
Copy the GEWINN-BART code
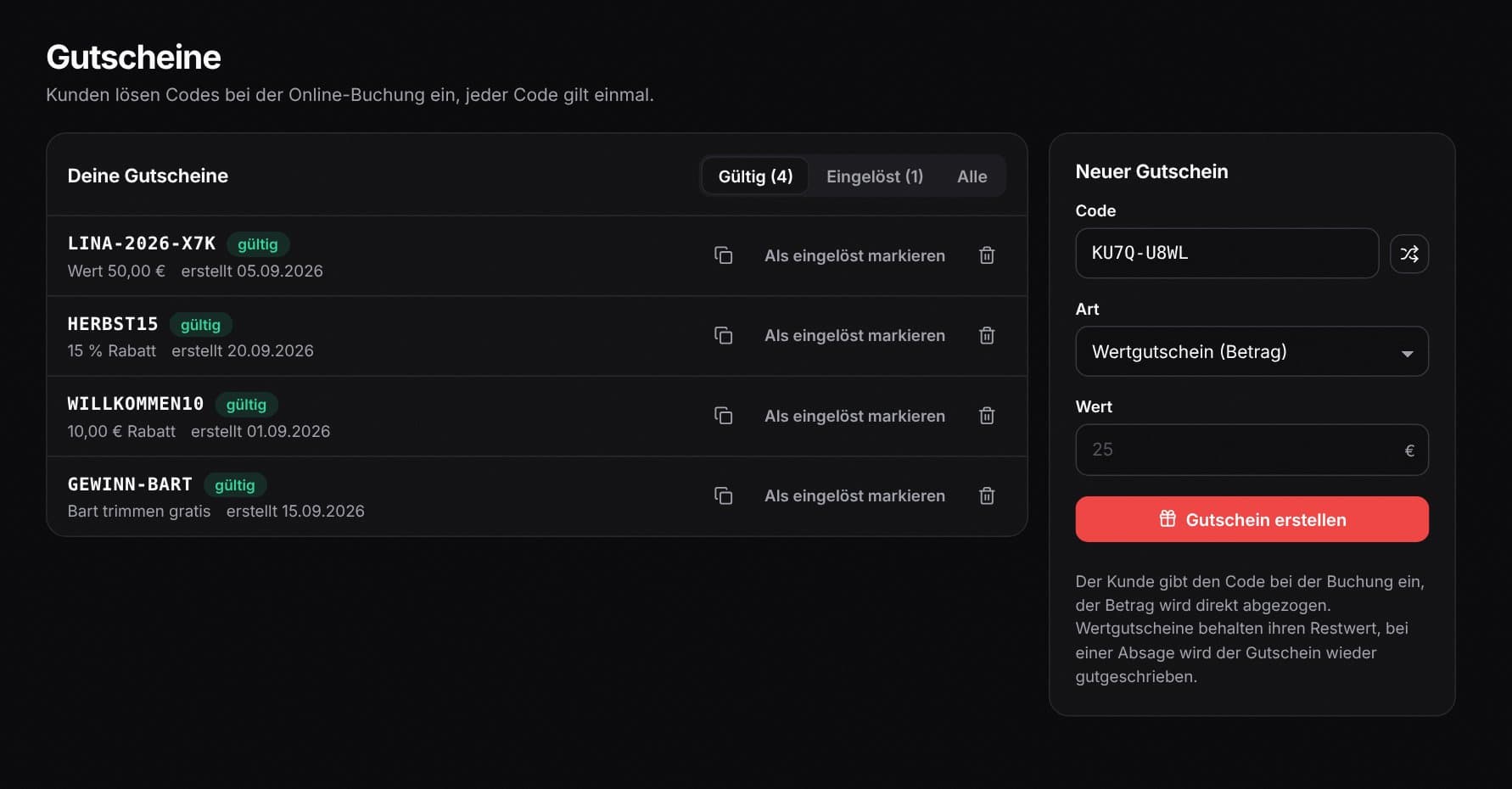pos(723,495)
